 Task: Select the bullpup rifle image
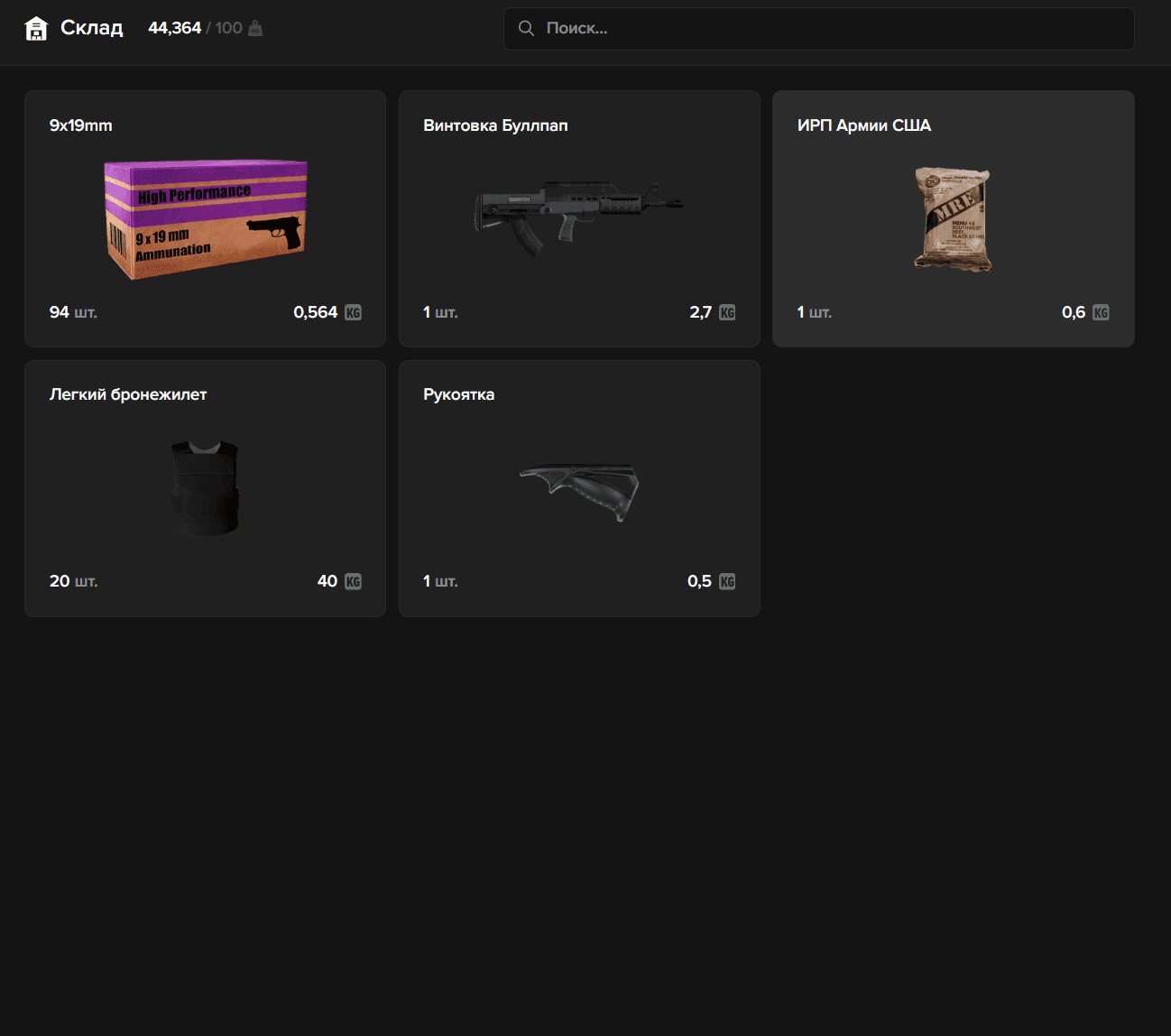(578, 217)
